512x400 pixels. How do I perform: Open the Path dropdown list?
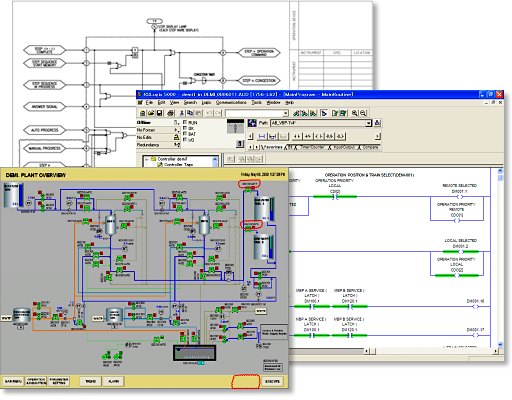[368, 123]
